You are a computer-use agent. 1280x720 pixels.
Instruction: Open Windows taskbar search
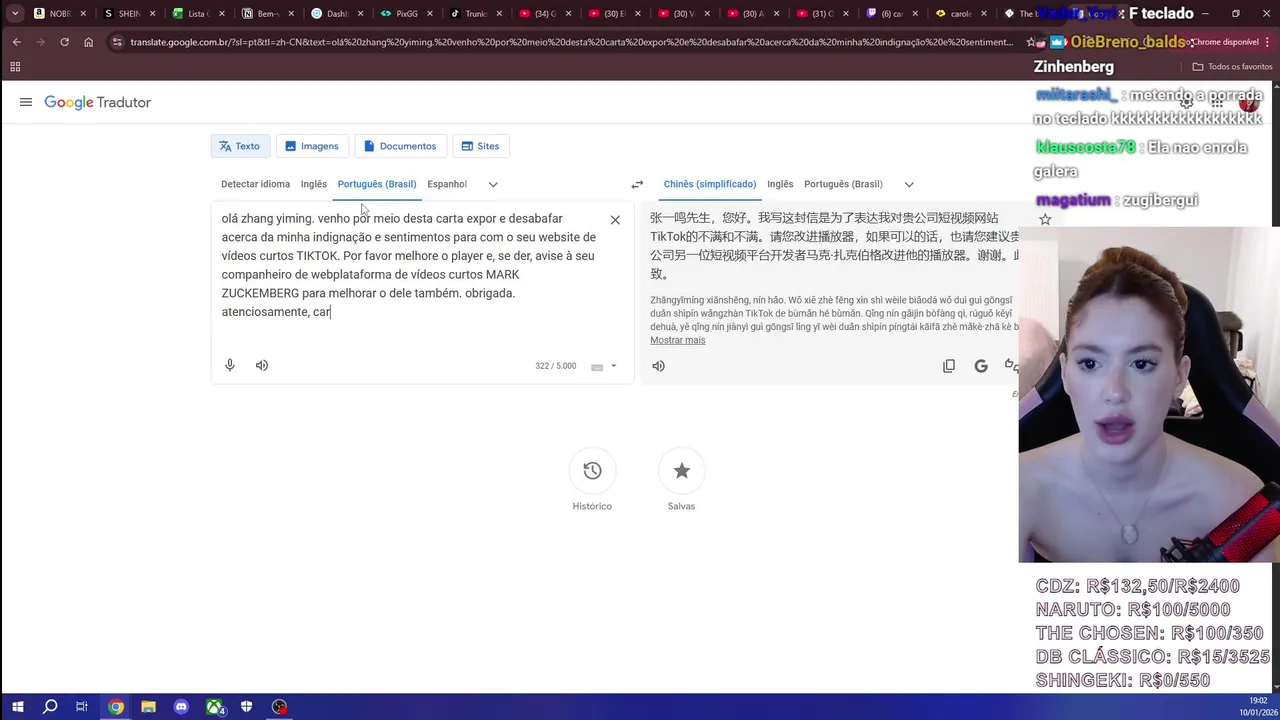click(50, 707)
